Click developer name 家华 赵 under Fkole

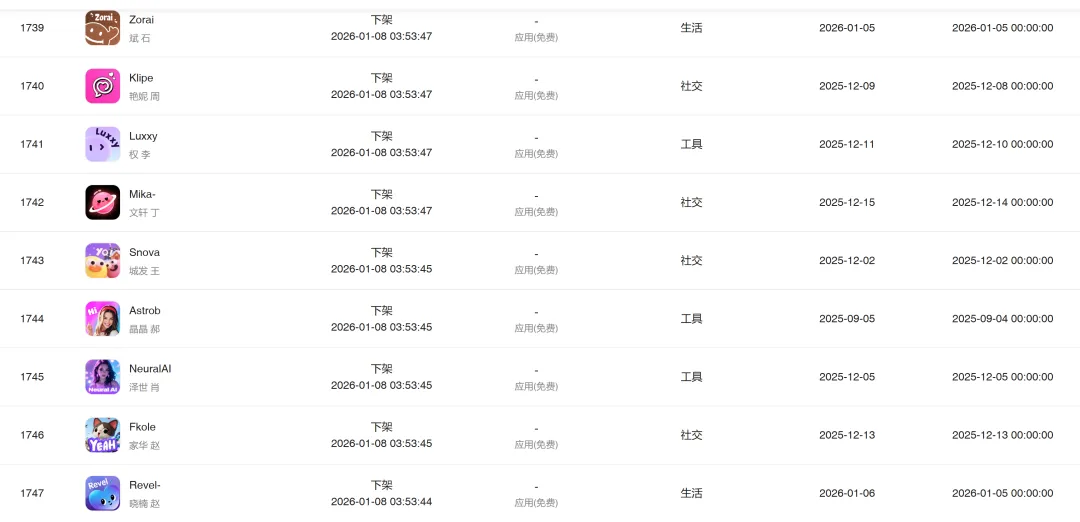144,446
